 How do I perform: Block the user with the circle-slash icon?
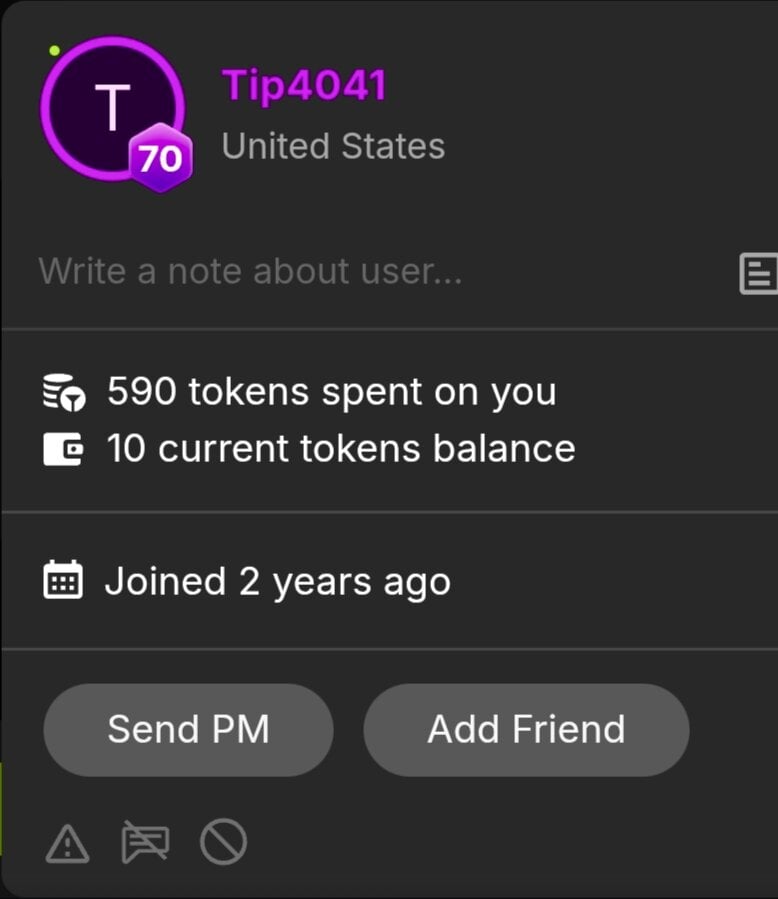[x=223, y=843]
